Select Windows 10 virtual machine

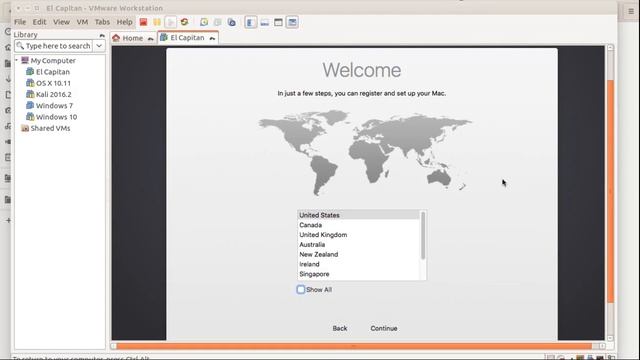point(56,117)
